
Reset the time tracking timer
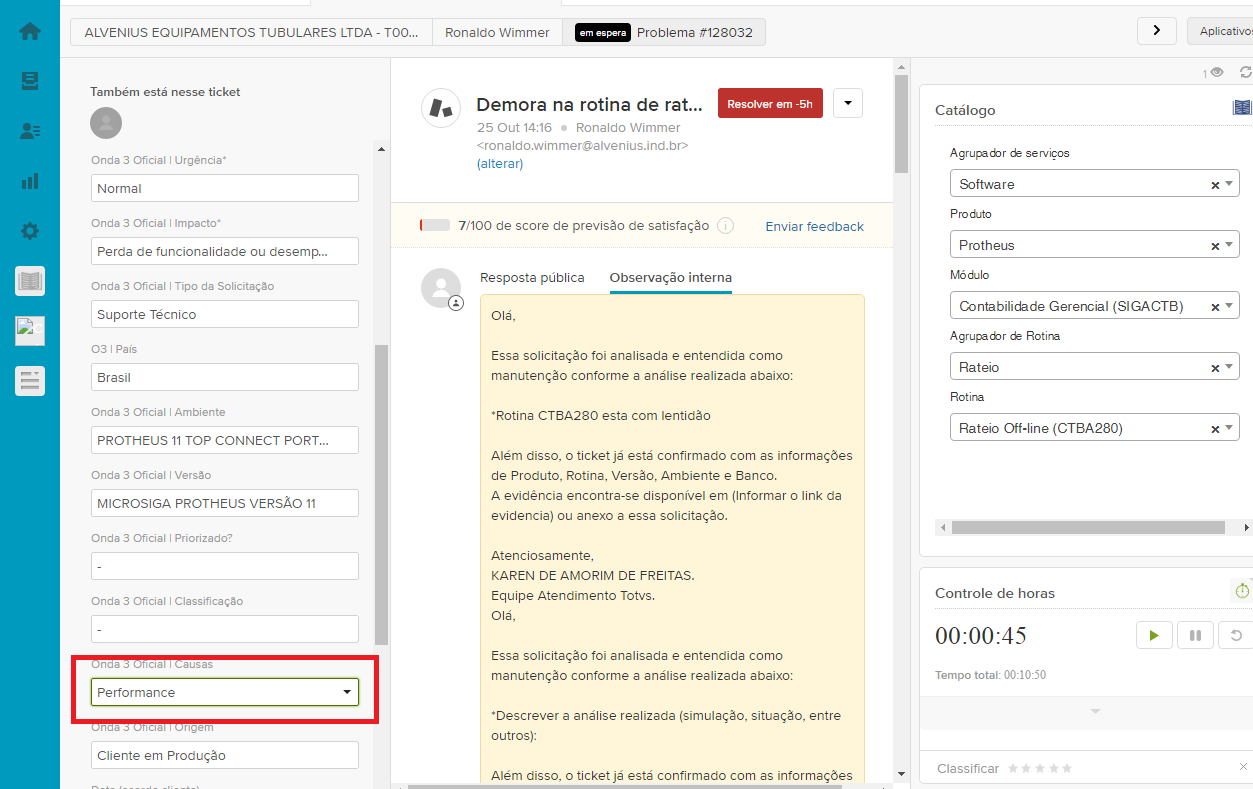coord(1236,635)
